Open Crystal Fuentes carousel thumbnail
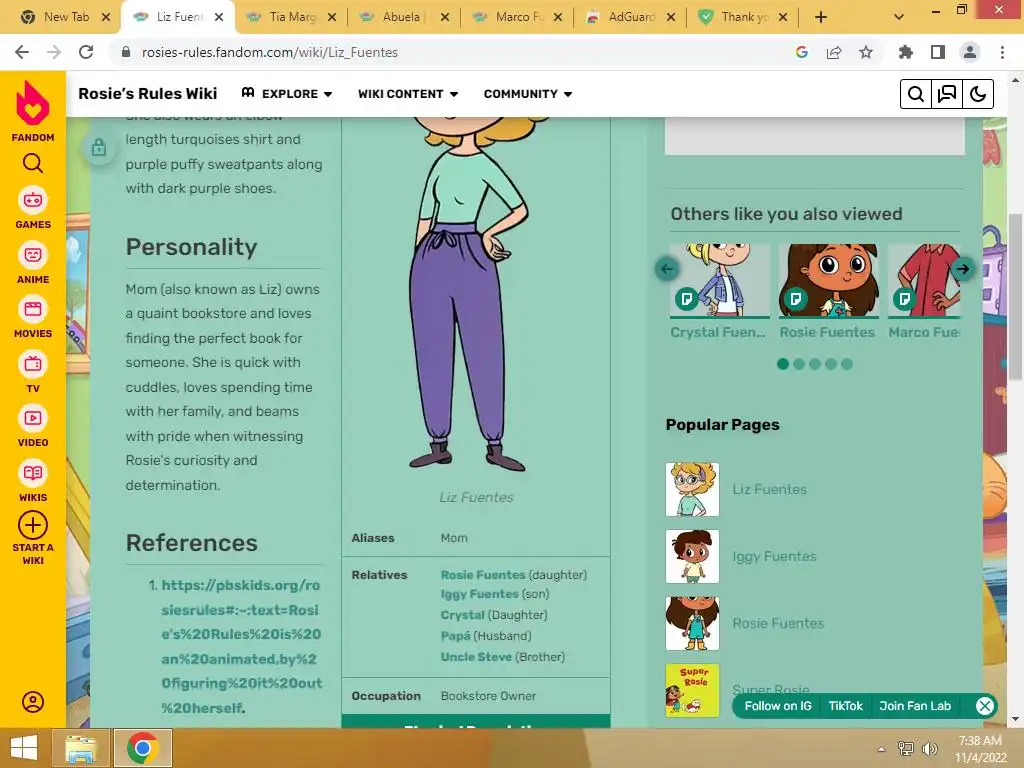 pos(720,280)
